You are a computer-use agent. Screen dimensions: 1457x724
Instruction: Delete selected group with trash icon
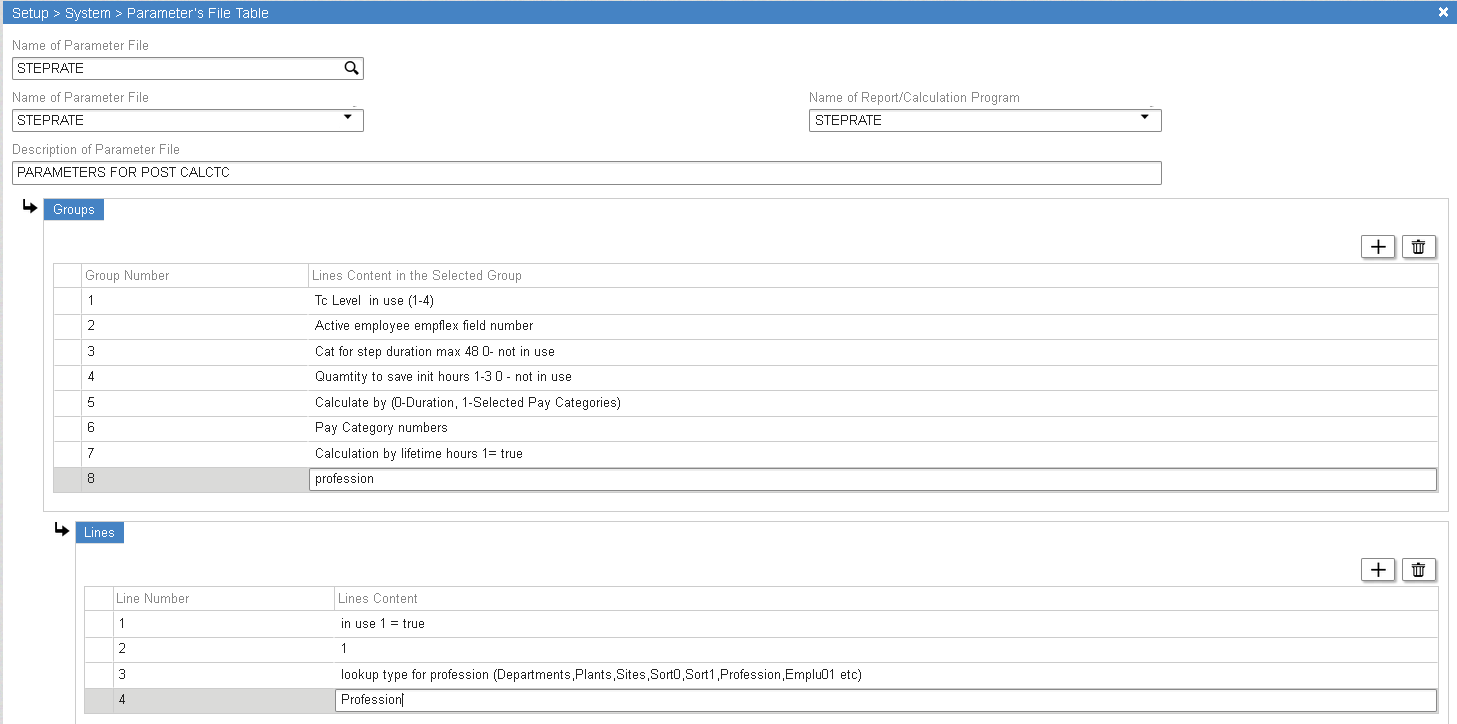(x=1419, y=247)
